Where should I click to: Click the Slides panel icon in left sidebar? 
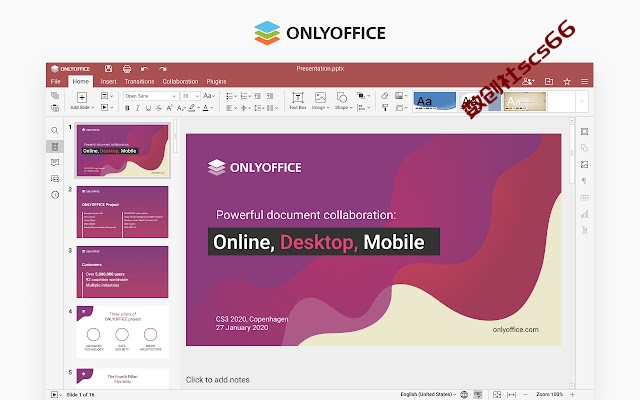(x=55, y=147)
